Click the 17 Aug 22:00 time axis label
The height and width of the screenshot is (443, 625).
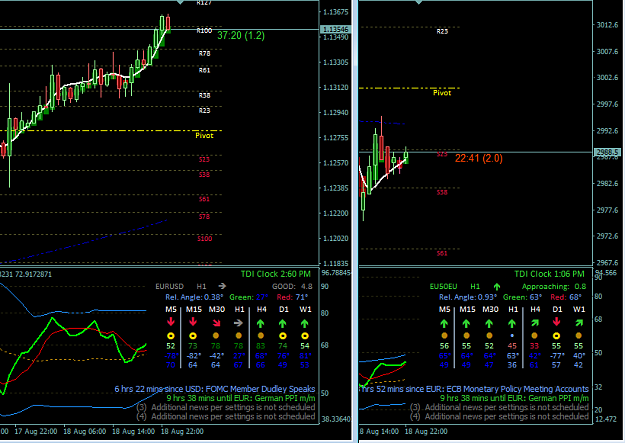[35, 432]
